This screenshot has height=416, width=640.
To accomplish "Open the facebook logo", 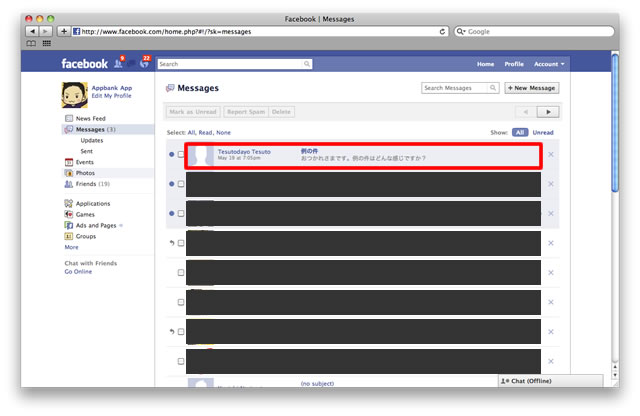I will pyautogui.click(x=84, y=64).
